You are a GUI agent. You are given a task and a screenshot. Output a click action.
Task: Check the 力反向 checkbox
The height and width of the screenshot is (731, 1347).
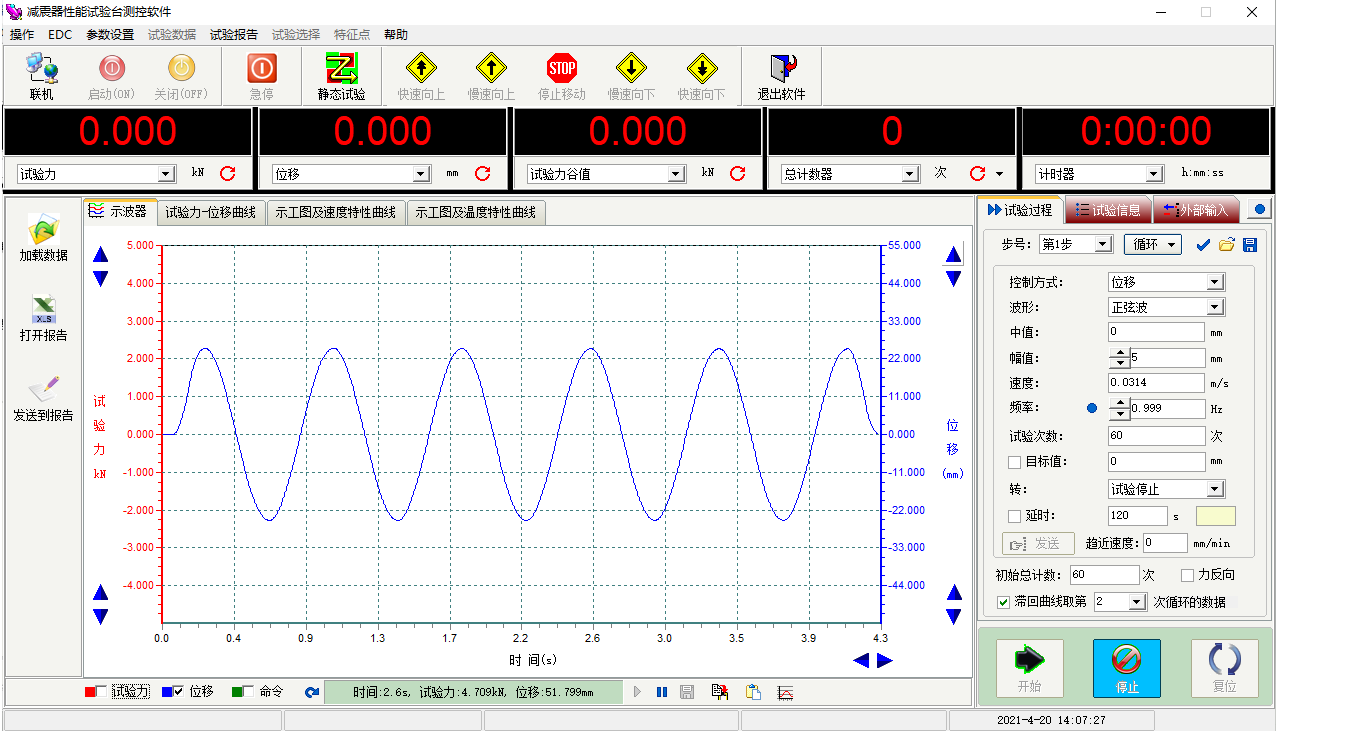coord(1187,575)
